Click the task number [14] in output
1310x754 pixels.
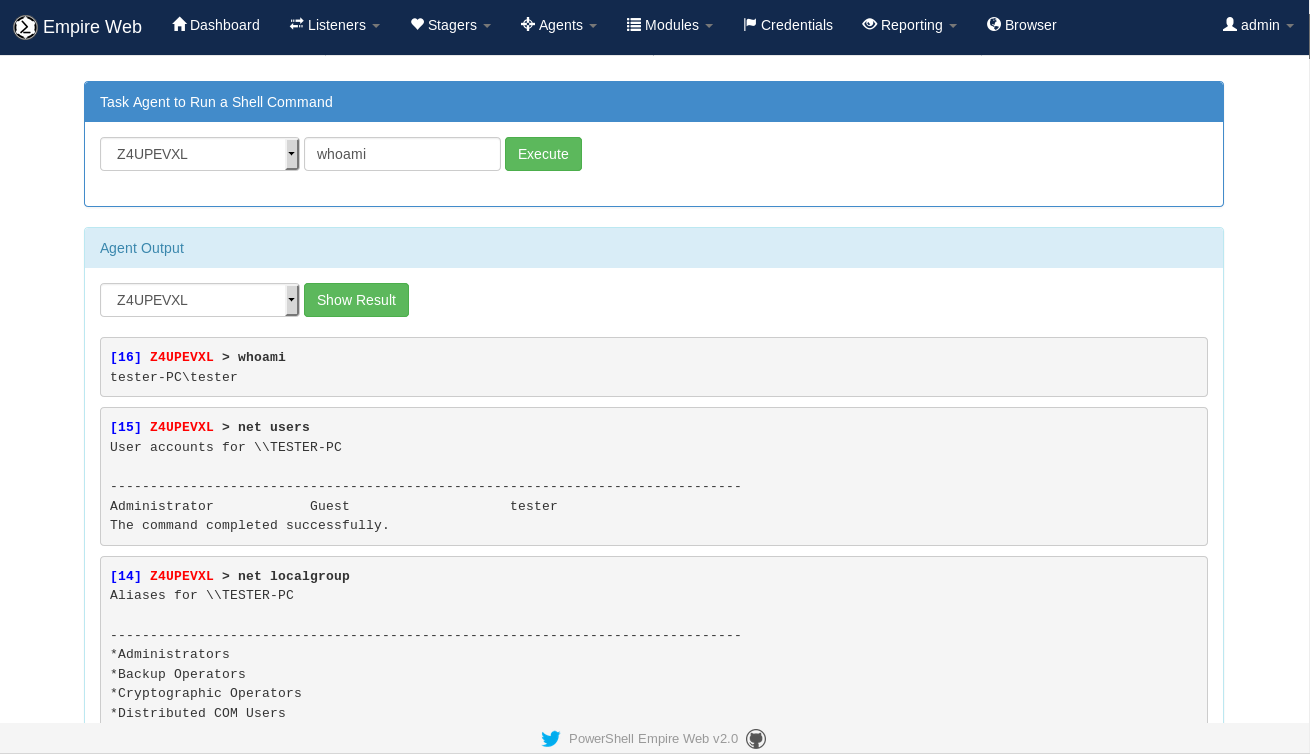coord(126,576)
